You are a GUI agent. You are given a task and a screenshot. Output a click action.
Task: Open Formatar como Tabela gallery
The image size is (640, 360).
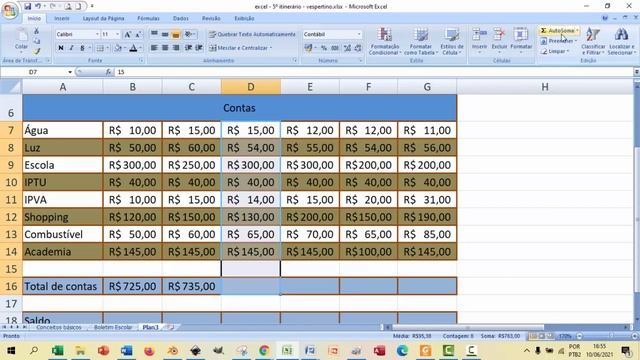421,41
